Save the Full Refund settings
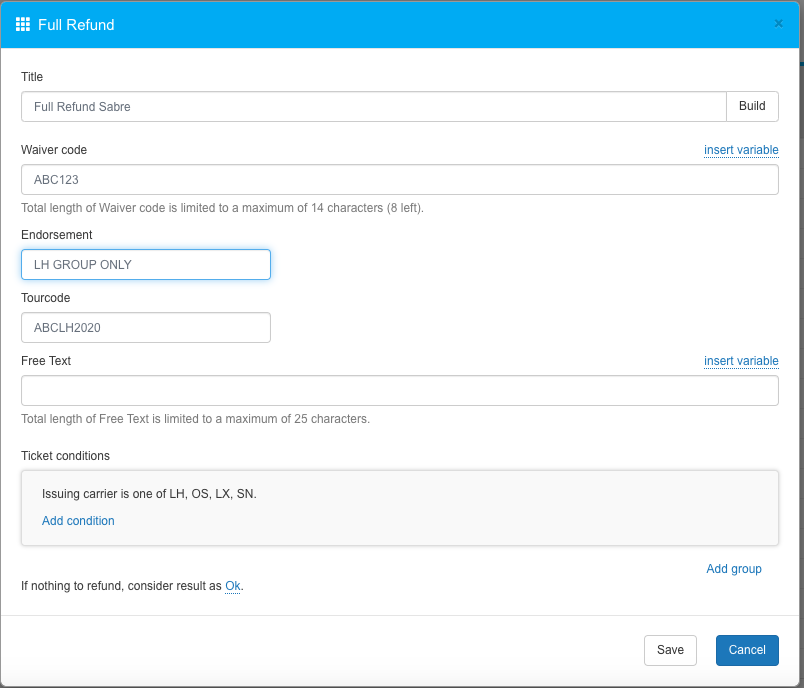This screenshot has height=688, width=804. pos(670,650)
